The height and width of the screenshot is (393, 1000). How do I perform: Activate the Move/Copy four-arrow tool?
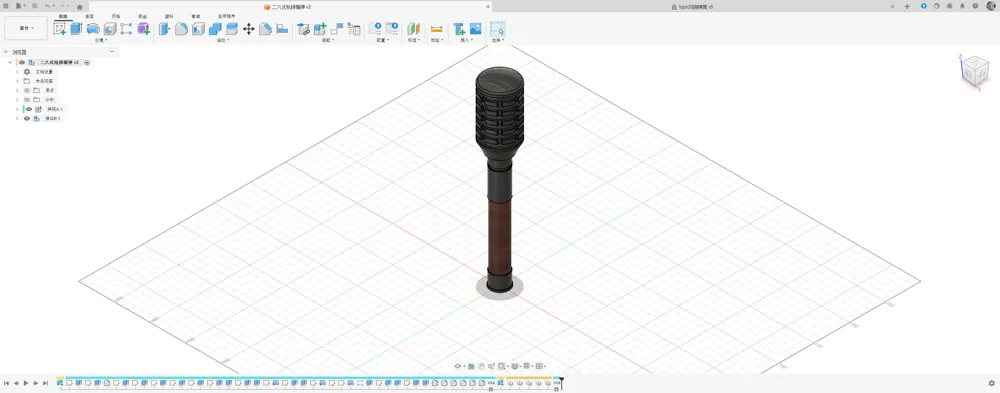click(249, 29)
